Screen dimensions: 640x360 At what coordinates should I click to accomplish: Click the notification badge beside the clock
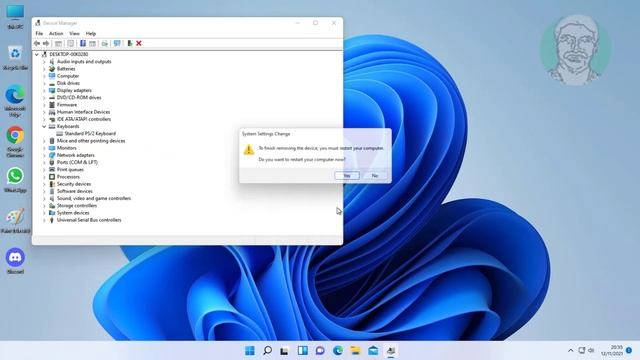[x=629, y=350]
